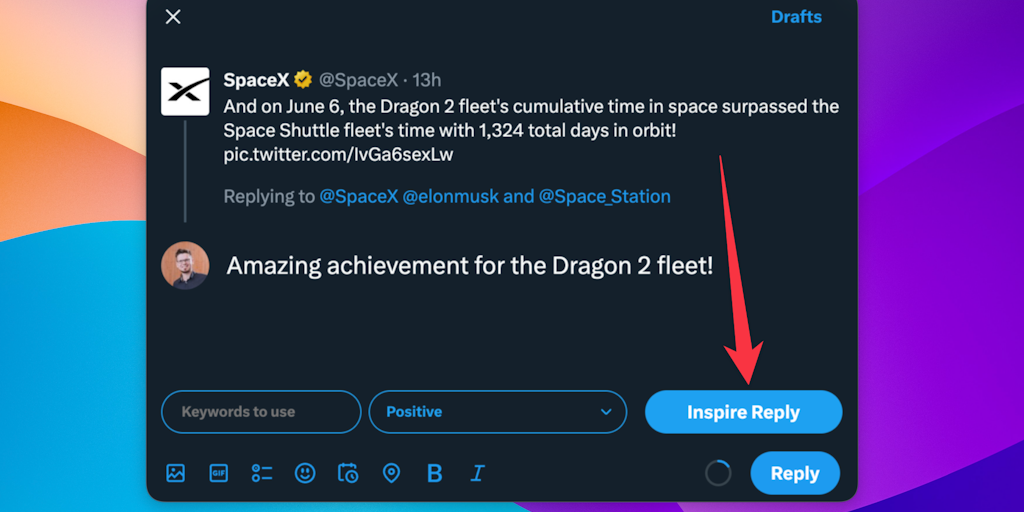Close the reply composer with X

(173, 17)
